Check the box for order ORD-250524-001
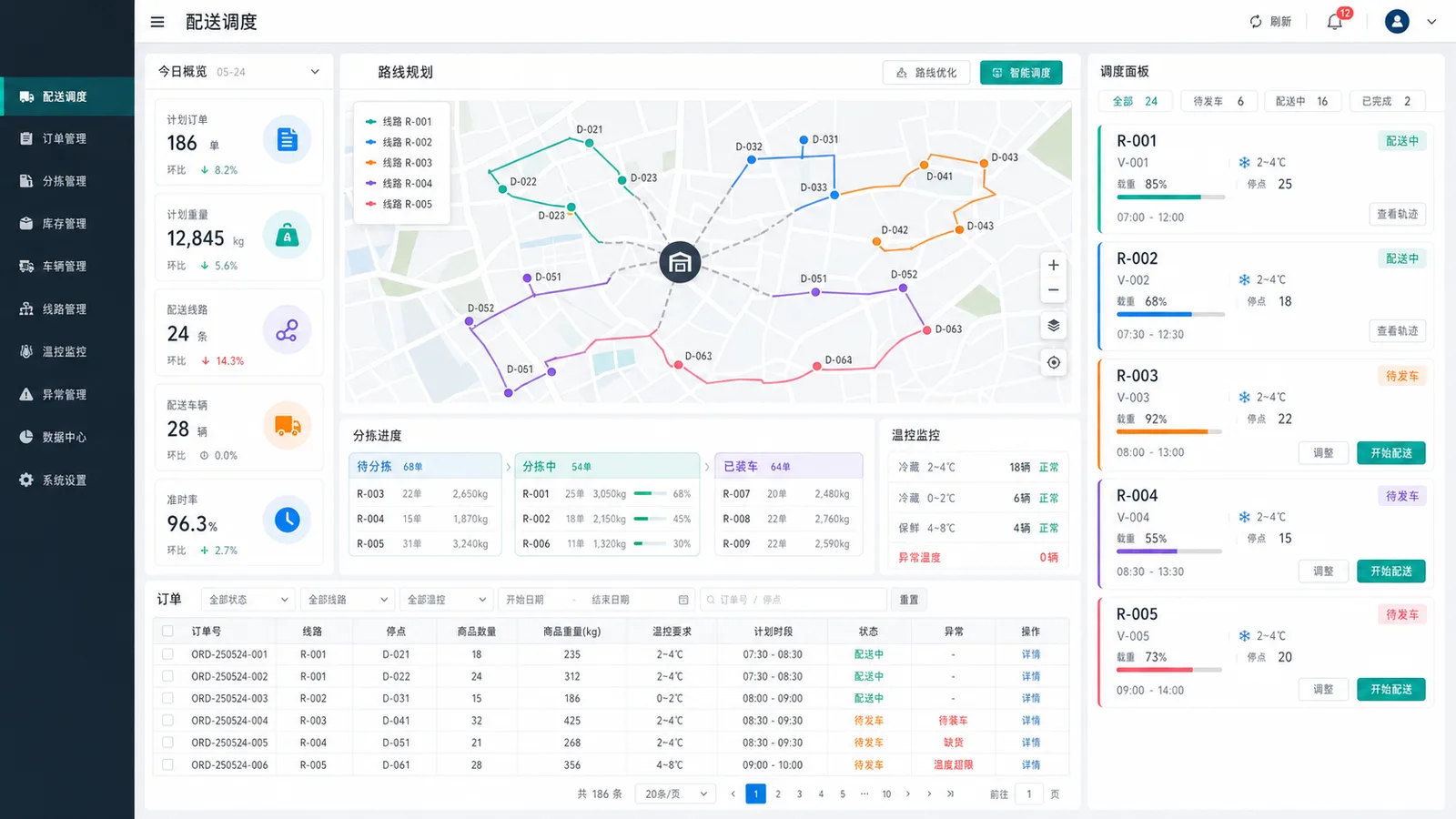This screenshot has width=1456, height=819. pos(167,654)
